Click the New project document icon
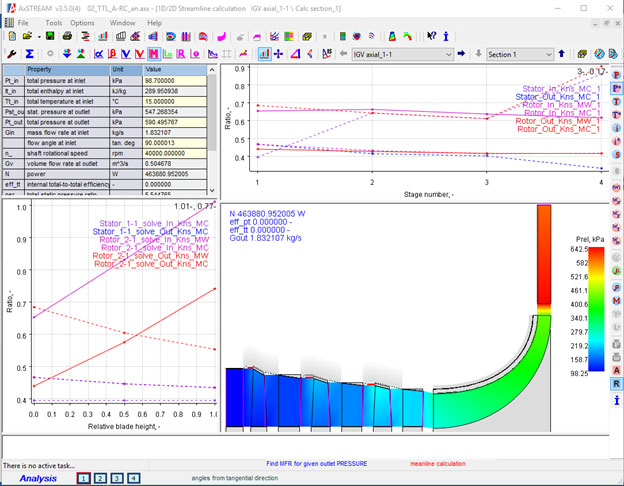624x486 pixels. point(12,37)
